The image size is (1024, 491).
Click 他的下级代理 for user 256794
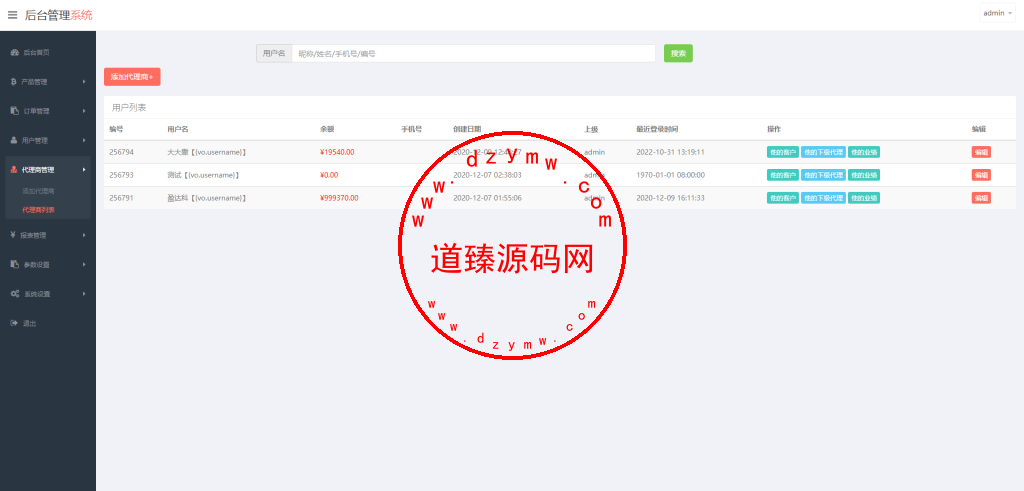pyautogui.click(x=823, y=152)
